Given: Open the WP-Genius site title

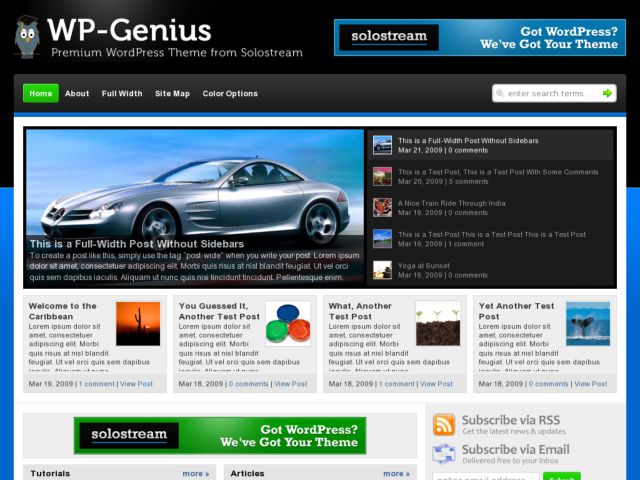Looking at the screenshot, I should tap(129, 30).
